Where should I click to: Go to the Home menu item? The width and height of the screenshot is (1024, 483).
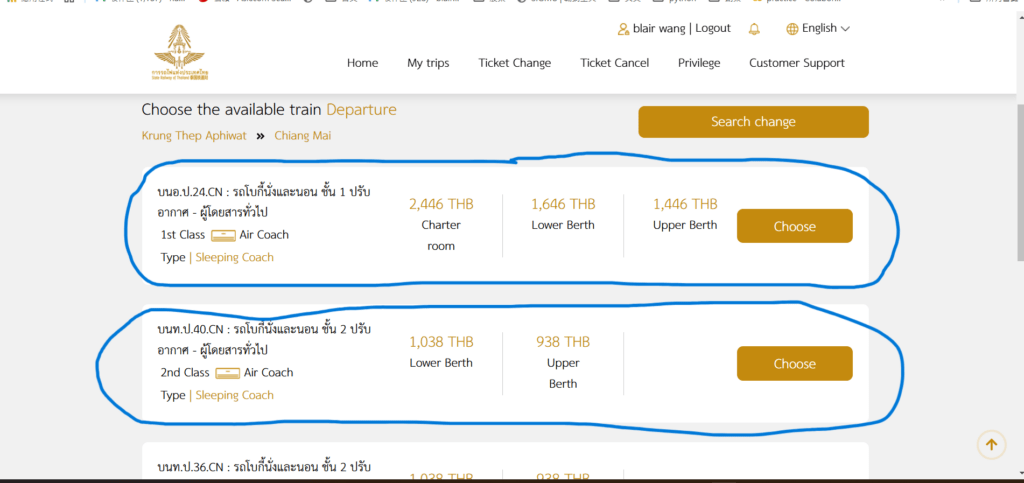click(x=362, y=63)
